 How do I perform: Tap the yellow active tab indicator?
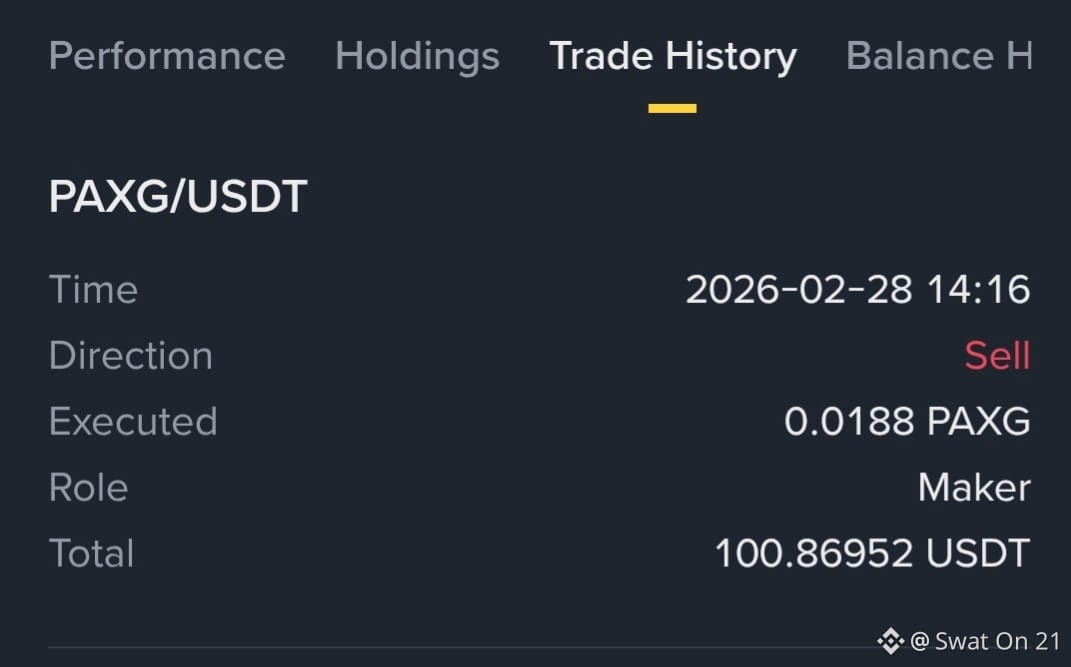(672, 109)
